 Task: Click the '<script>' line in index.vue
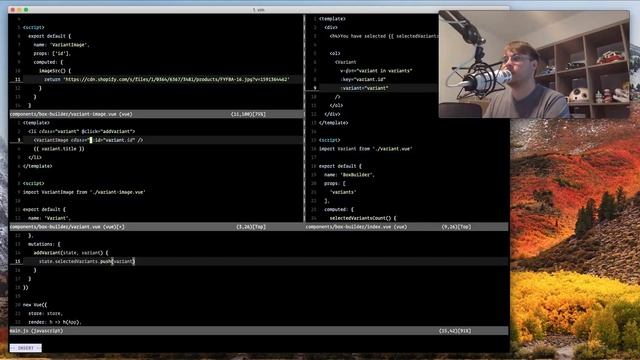pyautogui.click(x=329, y=140)
